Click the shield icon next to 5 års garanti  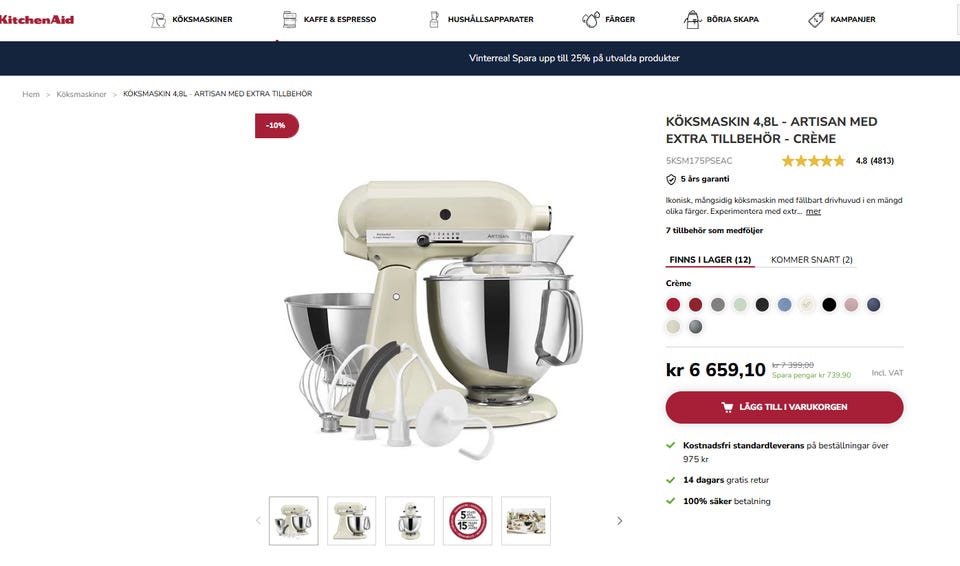click(x=671, y=179)
